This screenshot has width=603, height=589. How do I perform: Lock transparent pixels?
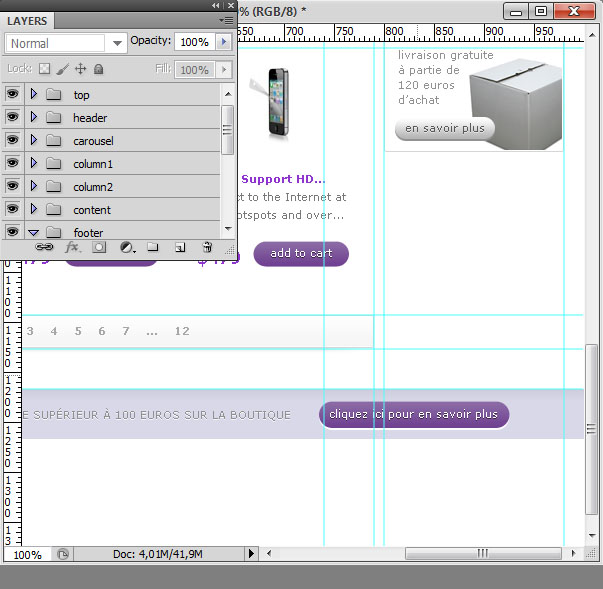coord(45,69)
